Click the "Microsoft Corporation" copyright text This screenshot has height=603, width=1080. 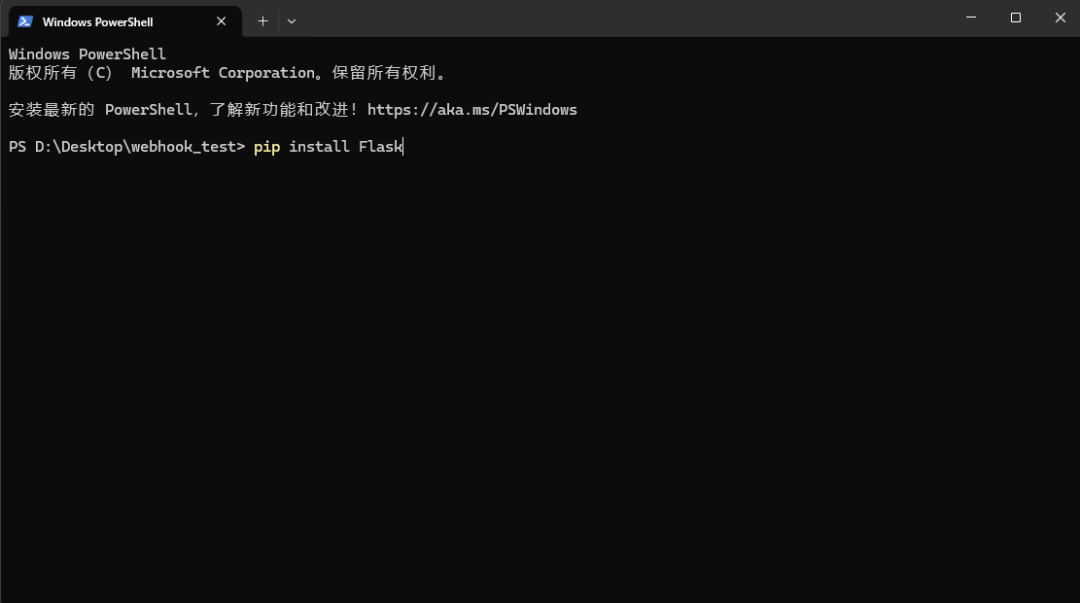pyautogui.click(x=223, y=73)
